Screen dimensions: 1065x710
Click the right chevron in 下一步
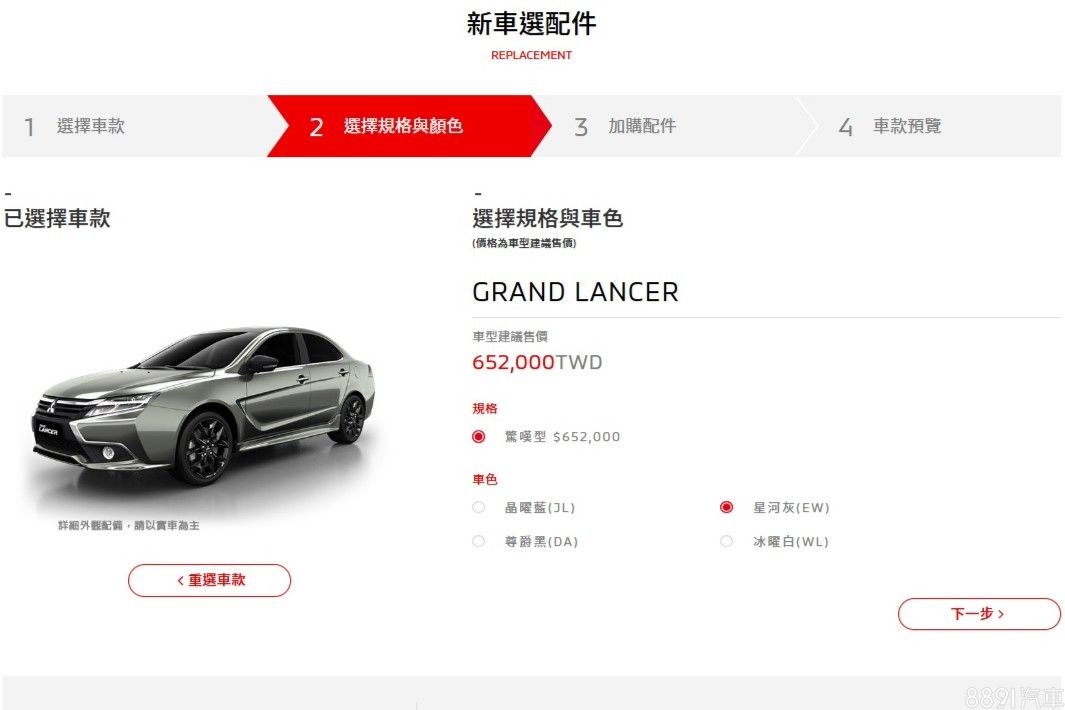[1000, 614]
